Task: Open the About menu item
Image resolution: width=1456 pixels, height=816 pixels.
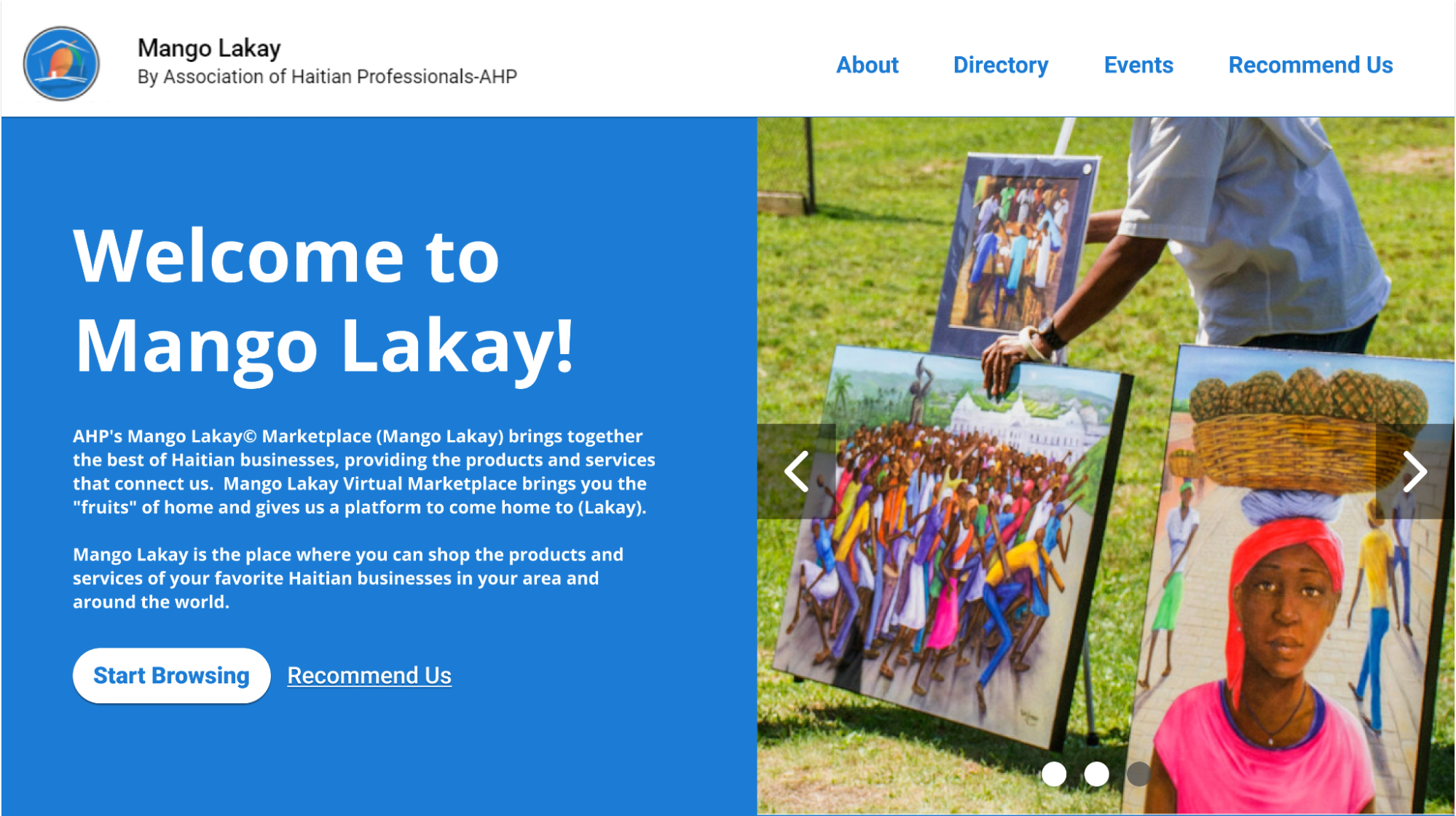Action: point(867,65)
